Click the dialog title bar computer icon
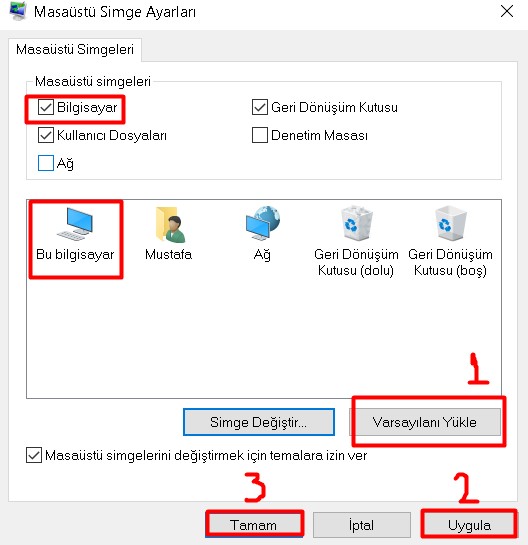The image size is (528, 545). (x=18, y=11)
